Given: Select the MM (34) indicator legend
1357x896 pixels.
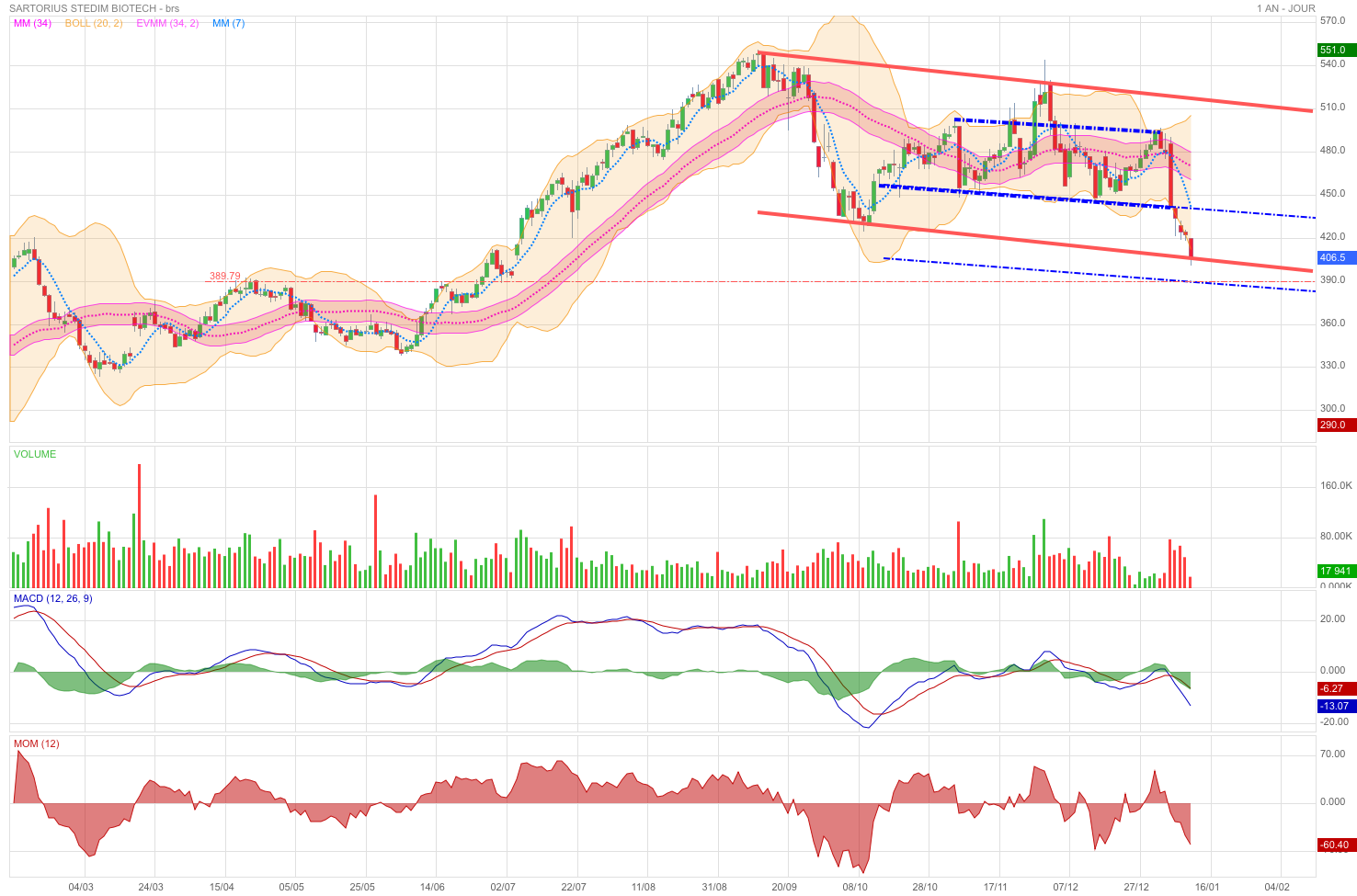Looking at the screenshot, I should pos(33,23).
